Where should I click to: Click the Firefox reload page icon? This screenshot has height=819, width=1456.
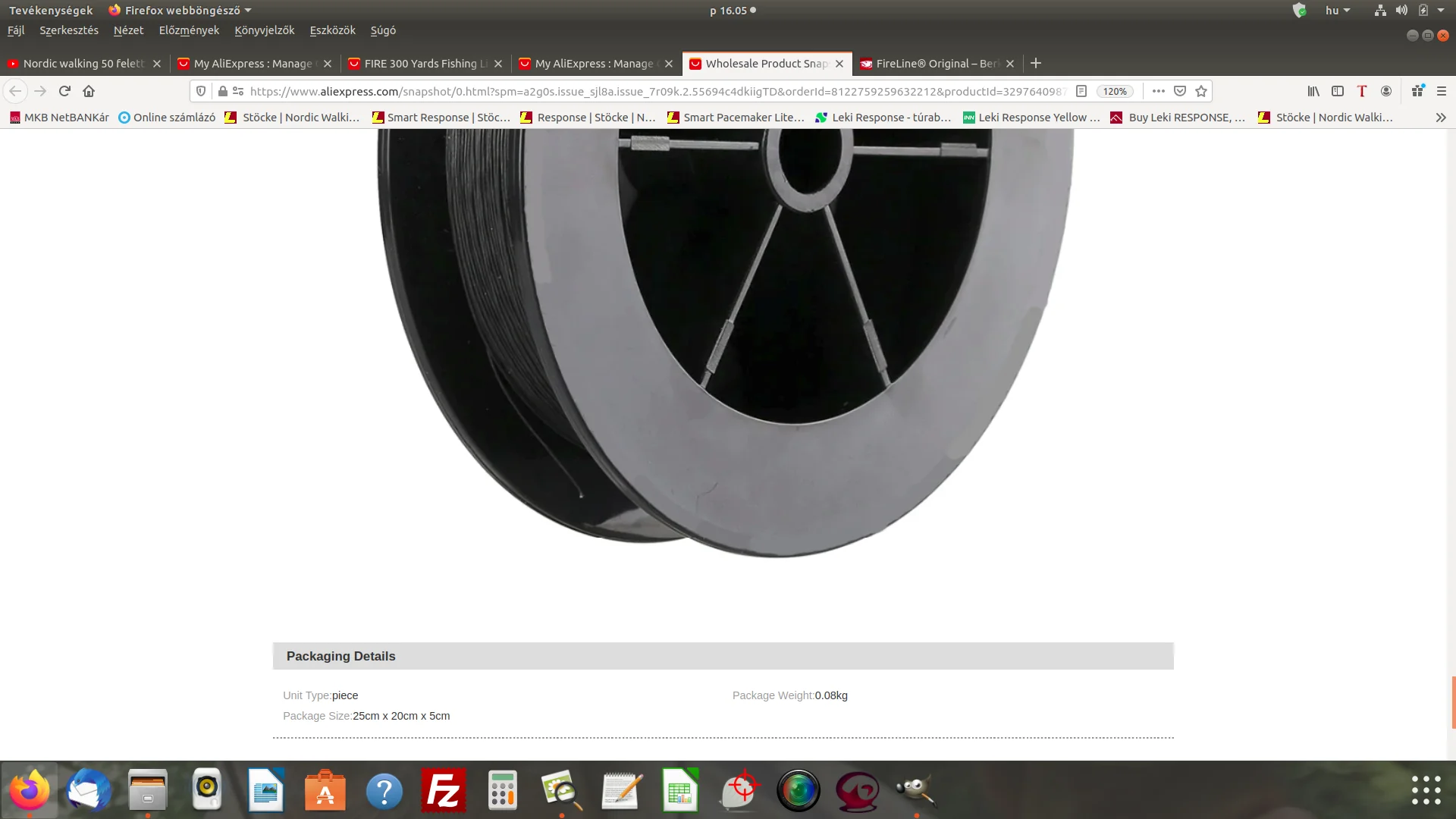[x=64, y=91]
